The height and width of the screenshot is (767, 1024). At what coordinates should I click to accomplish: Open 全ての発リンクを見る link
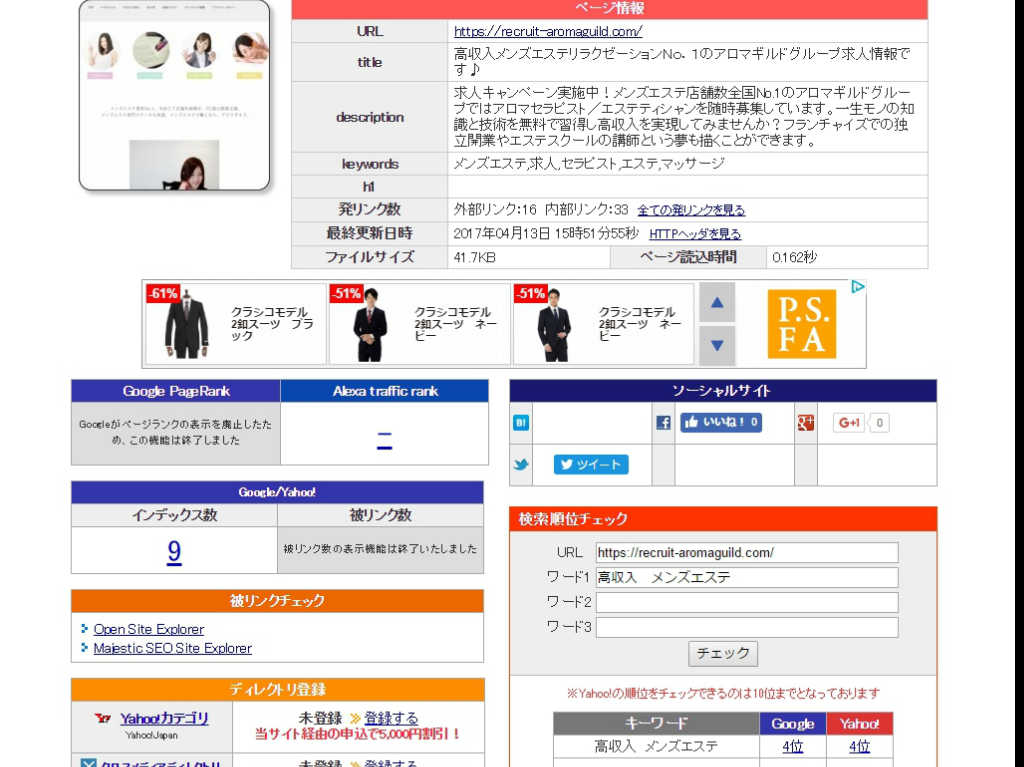(x=691, y=210)
